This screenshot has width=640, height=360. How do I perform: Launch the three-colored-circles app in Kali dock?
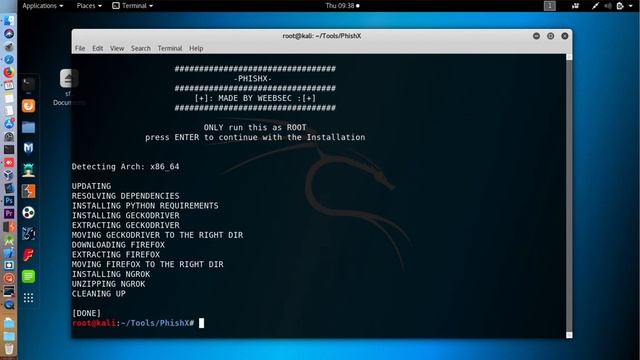pos(29,212)
